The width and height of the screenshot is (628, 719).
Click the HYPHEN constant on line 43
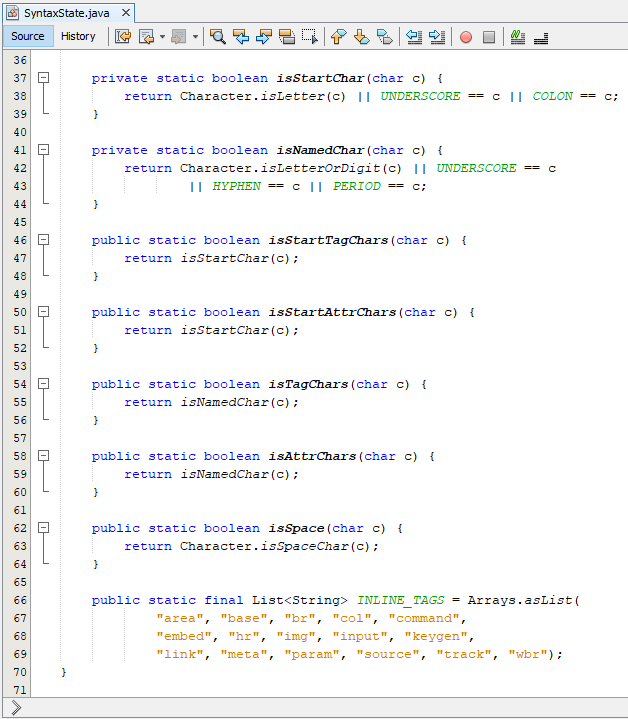[x=236, y=186]
